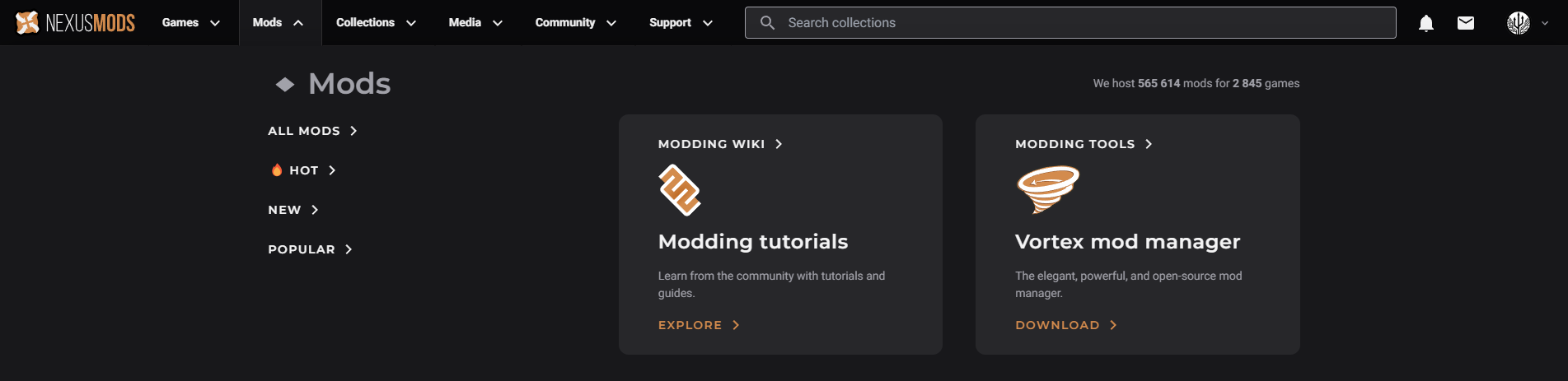Open the Modding Tools link
The image size is (1568, 381).
pyautogui.click(x=1084, y=144)
